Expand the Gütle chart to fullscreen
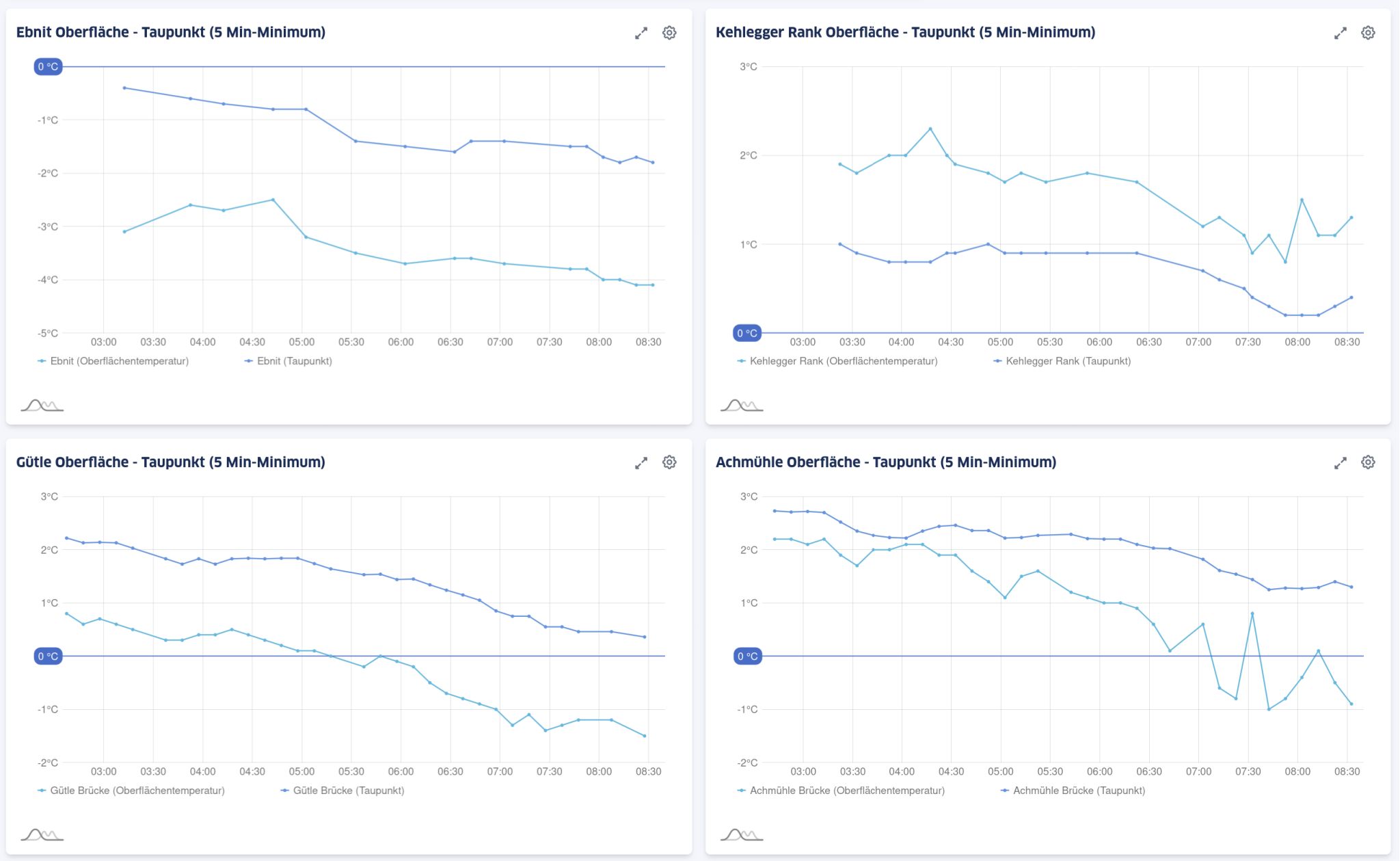This screenshot has height=861, width=1400. pos(641,462)
